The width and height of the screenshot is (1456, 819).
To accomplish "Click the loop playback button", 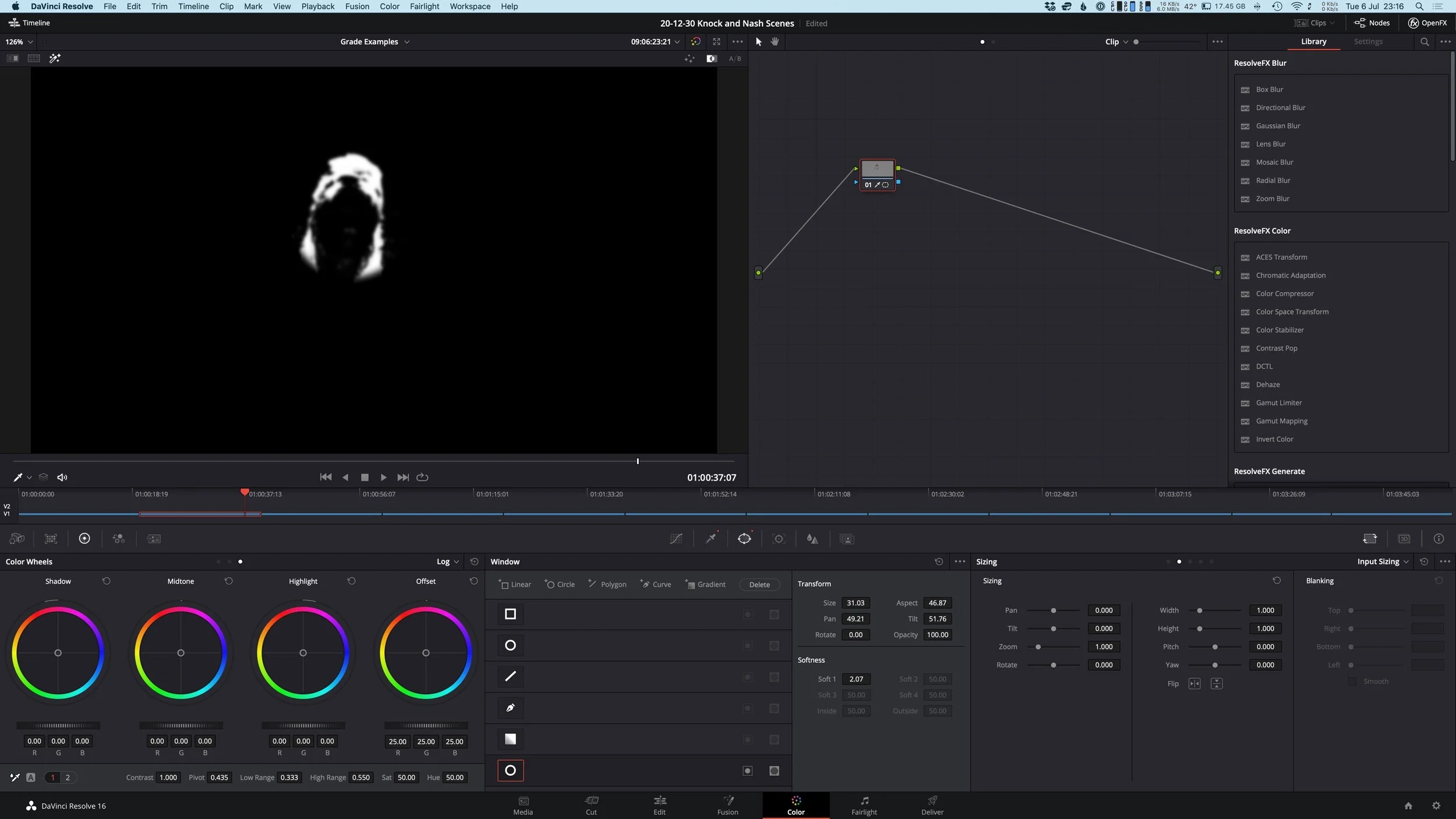I will tap(423, 477).
